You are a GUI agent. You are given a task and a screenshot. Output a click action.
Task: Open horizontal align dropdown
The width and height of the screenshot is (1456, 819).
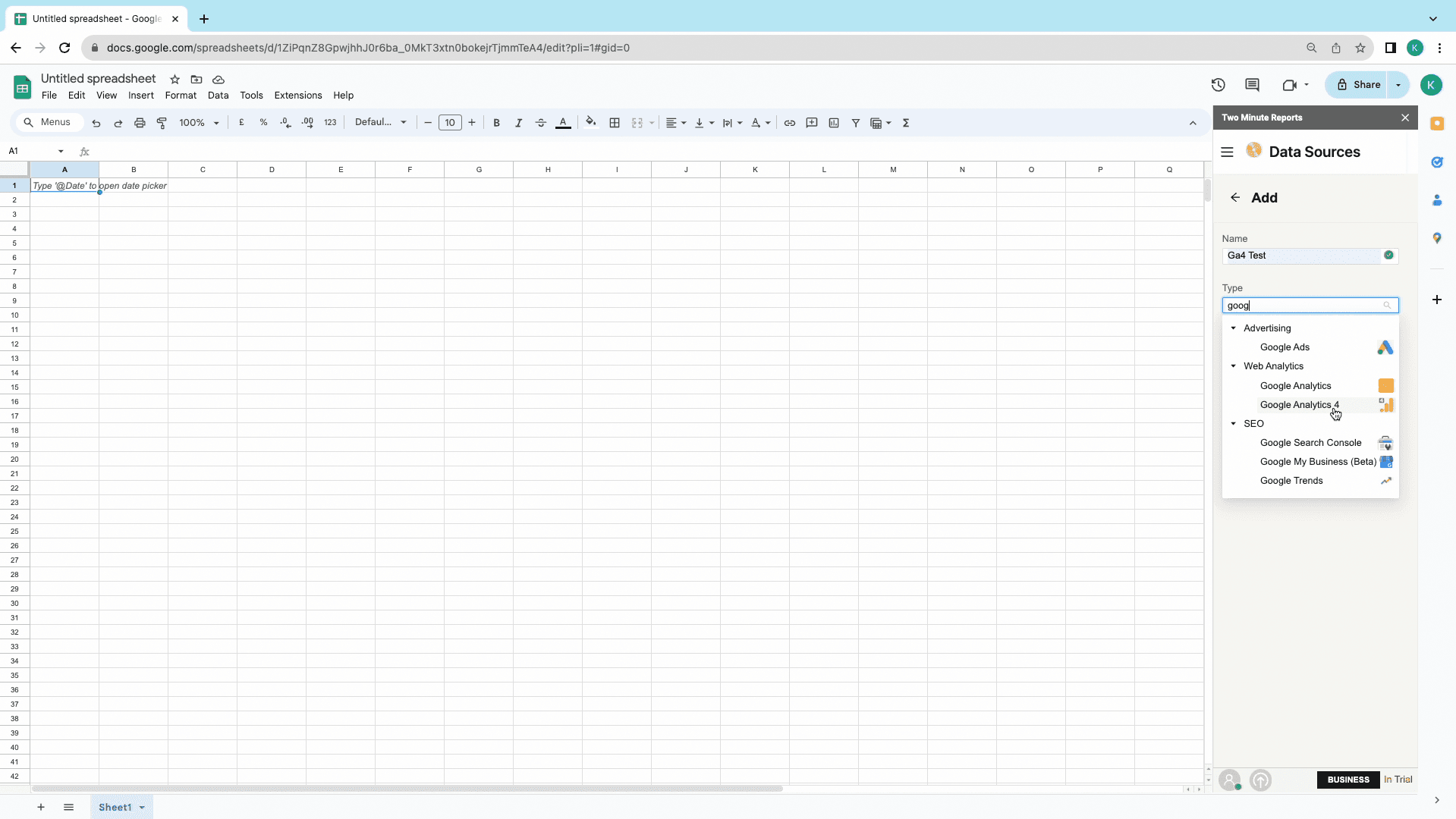[x=676, y=123]
